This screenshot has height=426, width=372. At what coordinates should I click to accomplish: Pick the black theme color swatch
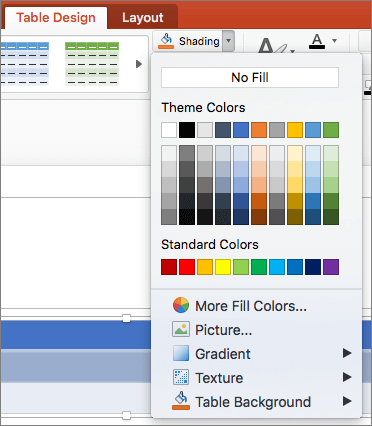[187, 130]
